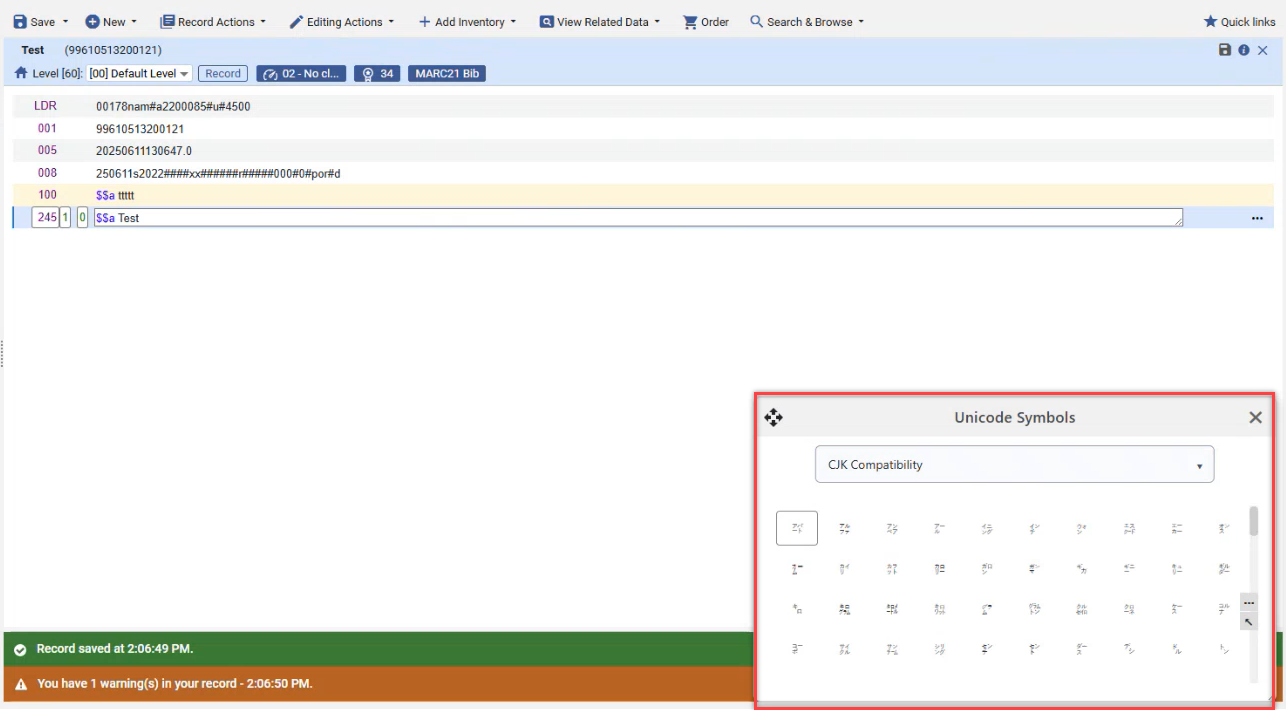Click the 1 warning(s) in your record message
The height and width of the screenshot is (710, 1286).
[175, 684]
